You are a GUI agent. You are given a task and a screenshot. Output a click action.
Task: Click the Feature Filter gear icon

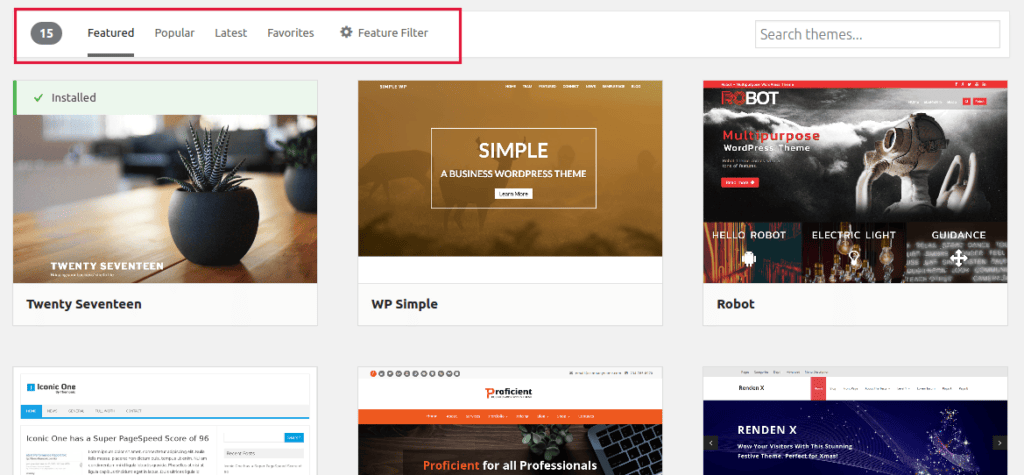(346, 32)
